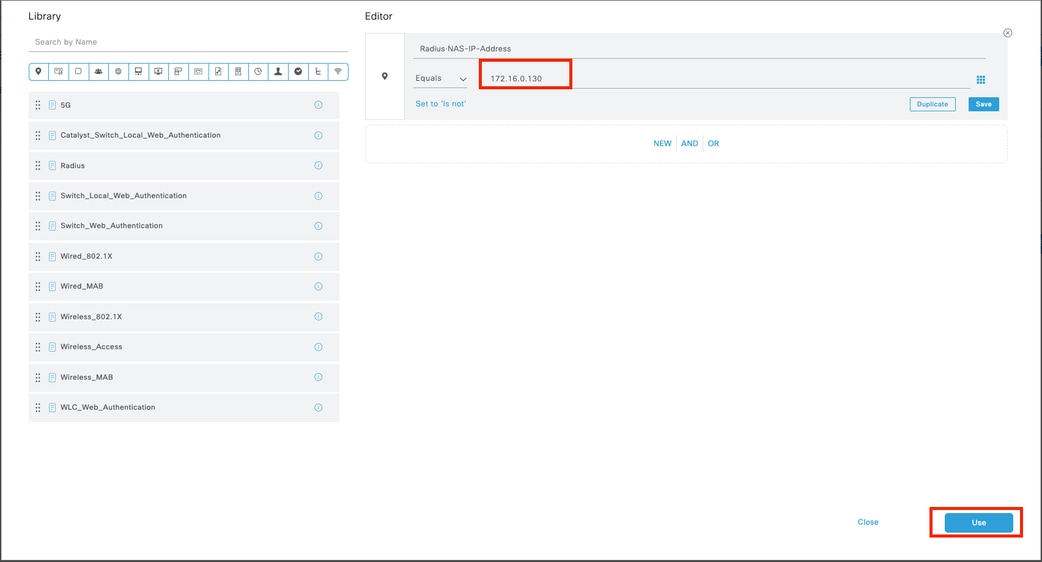Select the 5G library condition
The height and width of the screenshot is (562, 1042).
click(x=183, y=105)
